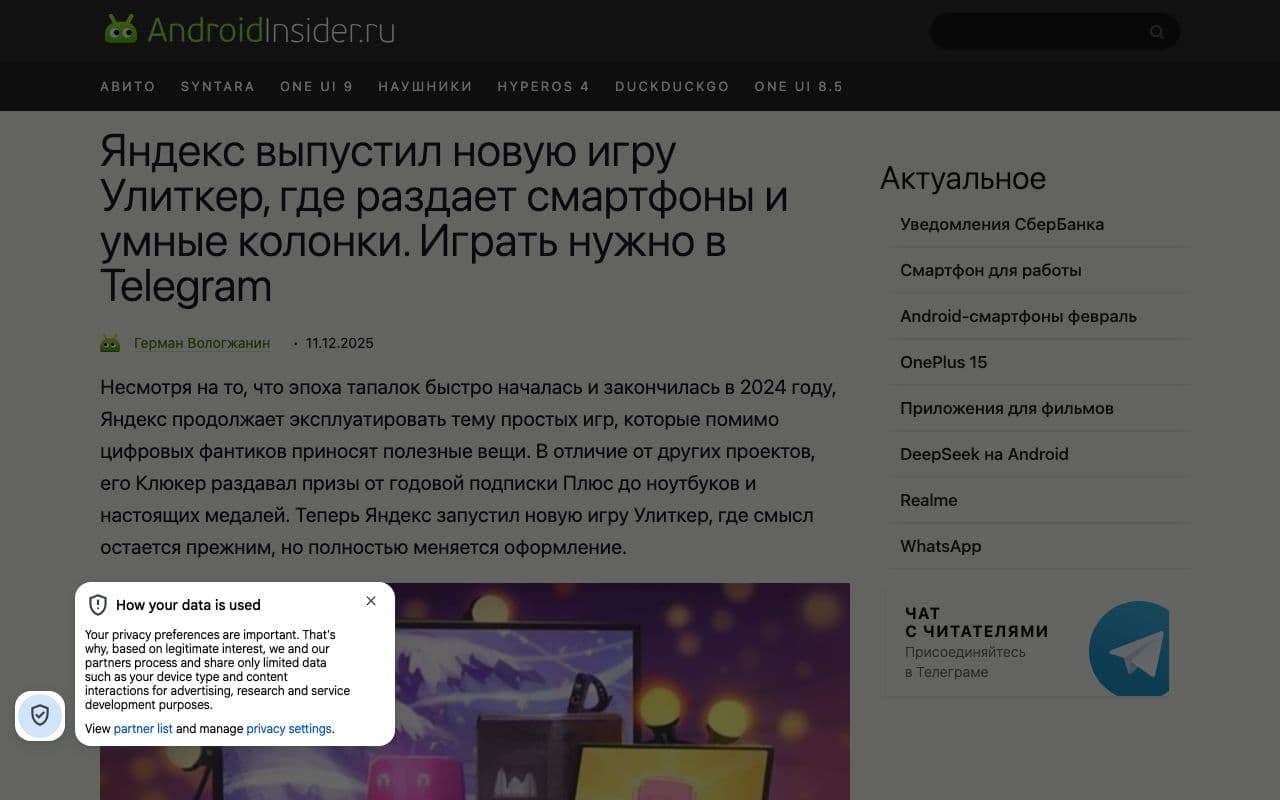The image size is (1280, 800).
Task: Focus the site search field
Action: point(1055,32)
